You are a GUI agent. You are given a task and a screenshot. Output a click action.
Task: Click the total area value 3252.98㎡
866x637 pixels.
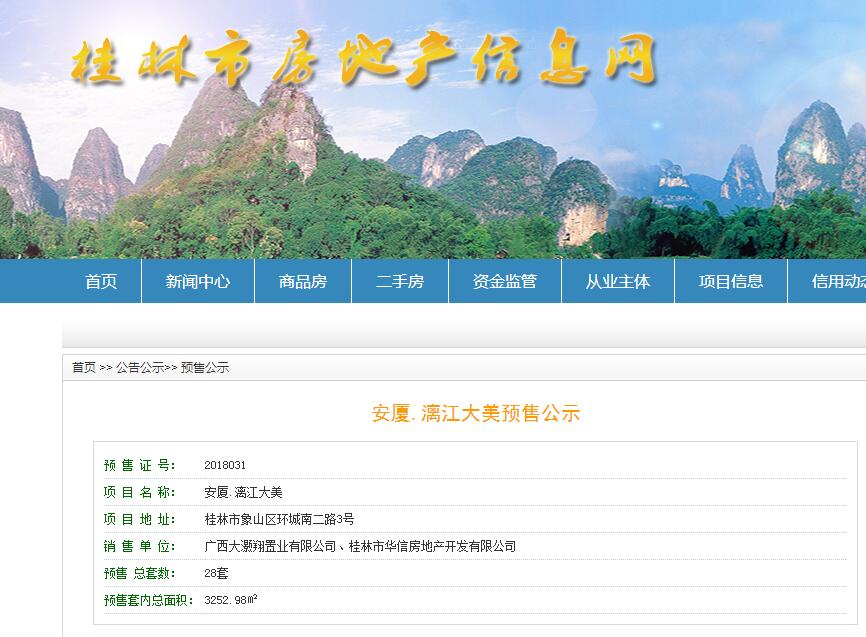[231, 600]
